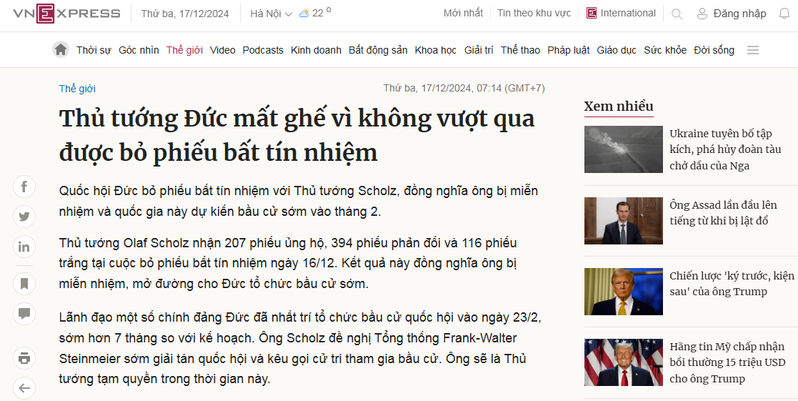Click the VnExpress logo
The width and height of the screenshot is (798, 401).
pyautogui.click(x=61, y=14)
